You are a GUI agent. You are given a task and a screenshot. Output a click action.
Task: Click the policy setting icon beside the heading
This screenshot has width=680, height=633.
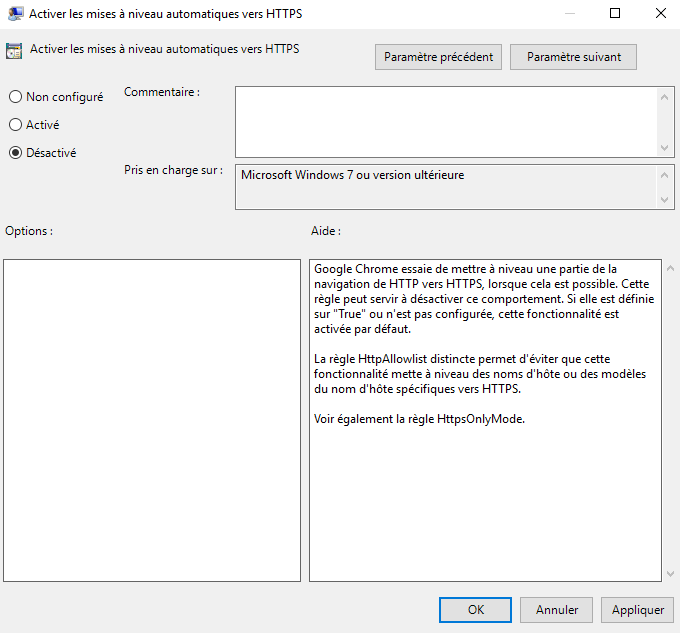pos(15,51)
